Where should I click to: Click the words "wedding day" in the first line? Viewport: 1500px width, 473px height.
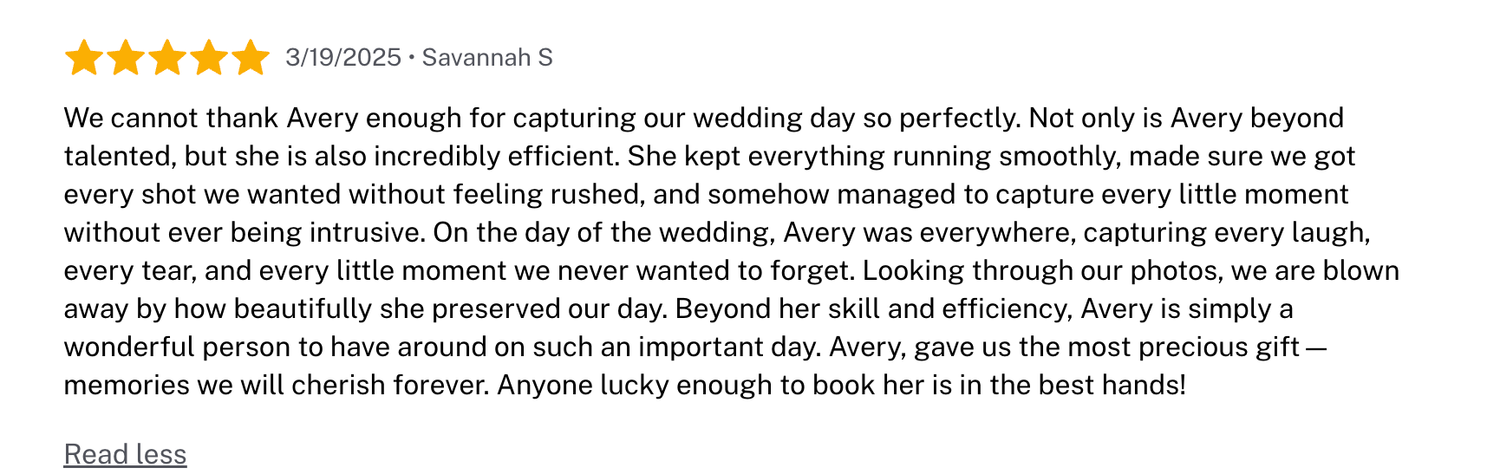tap(774, 119)
